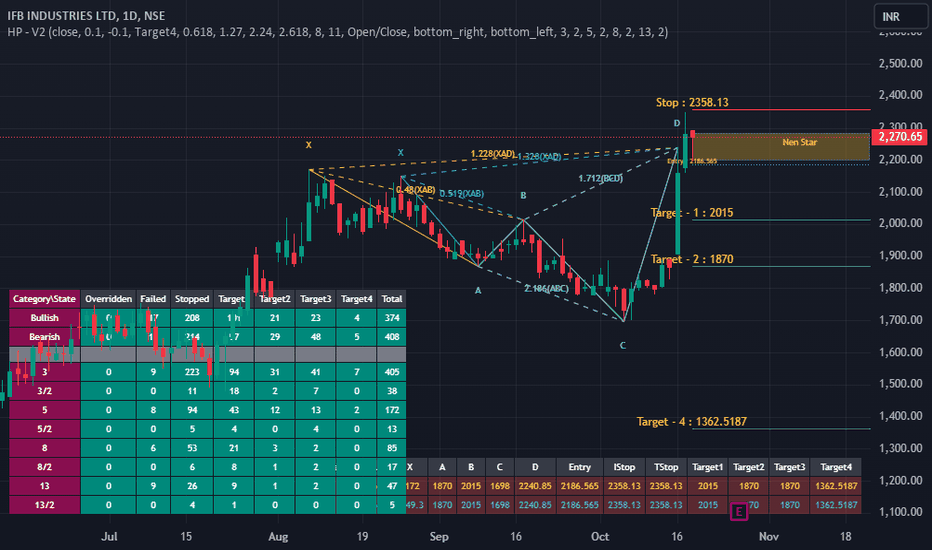Click the 'Target - 1 : 2015' label
The height and width of the screenshot is (550, 932).
[692, 213]
